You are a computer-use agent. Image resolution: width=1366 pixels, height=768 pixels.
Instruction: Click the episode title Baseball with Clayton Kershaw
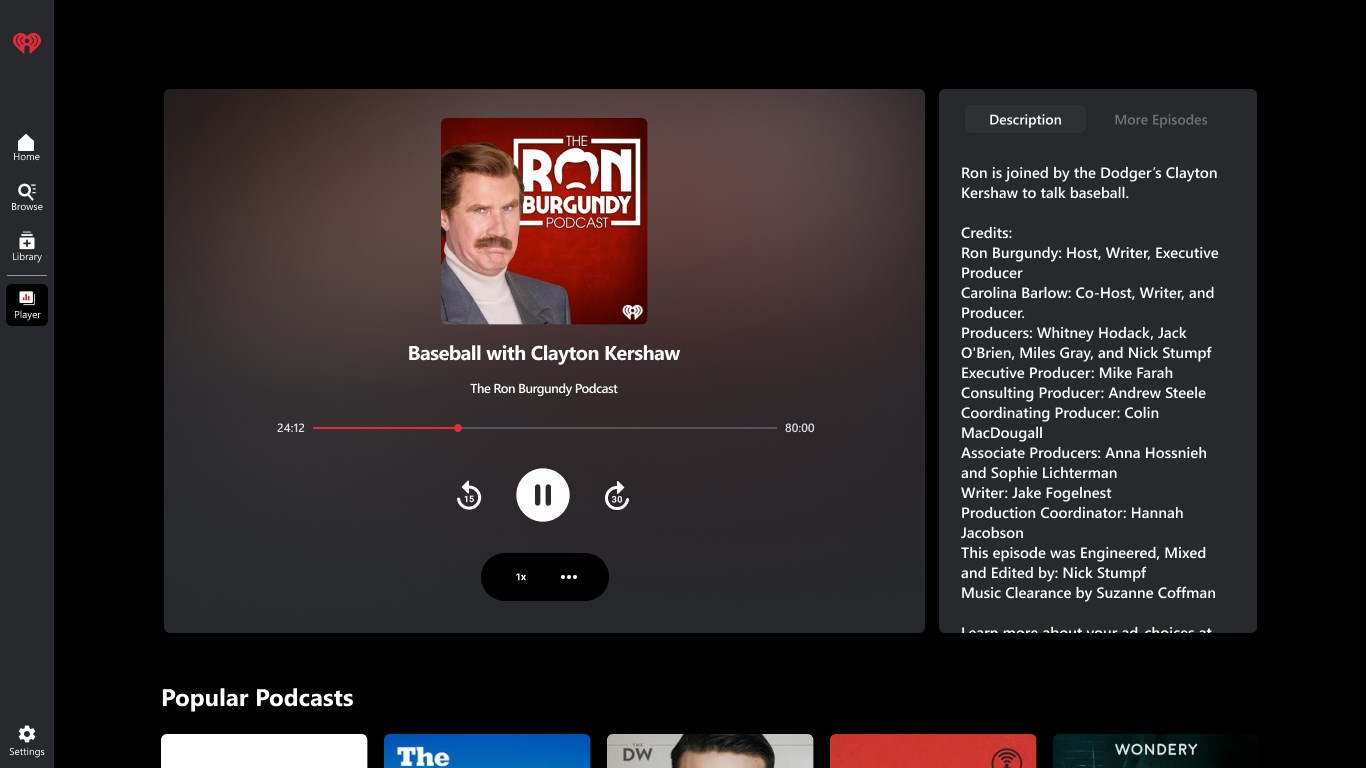pos(543,353)
